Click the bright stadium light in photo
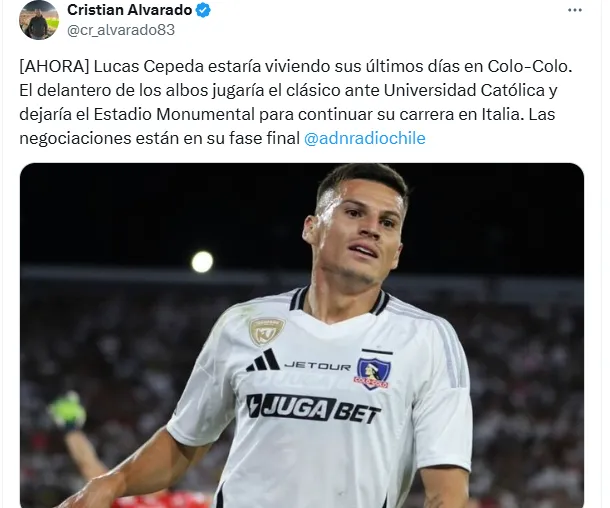The width and height of the screenshot is (610, 508). 202,262
